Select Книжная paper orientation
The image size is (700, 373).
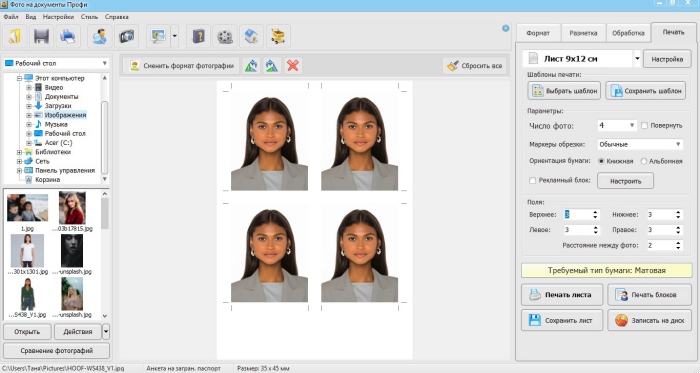601,161
